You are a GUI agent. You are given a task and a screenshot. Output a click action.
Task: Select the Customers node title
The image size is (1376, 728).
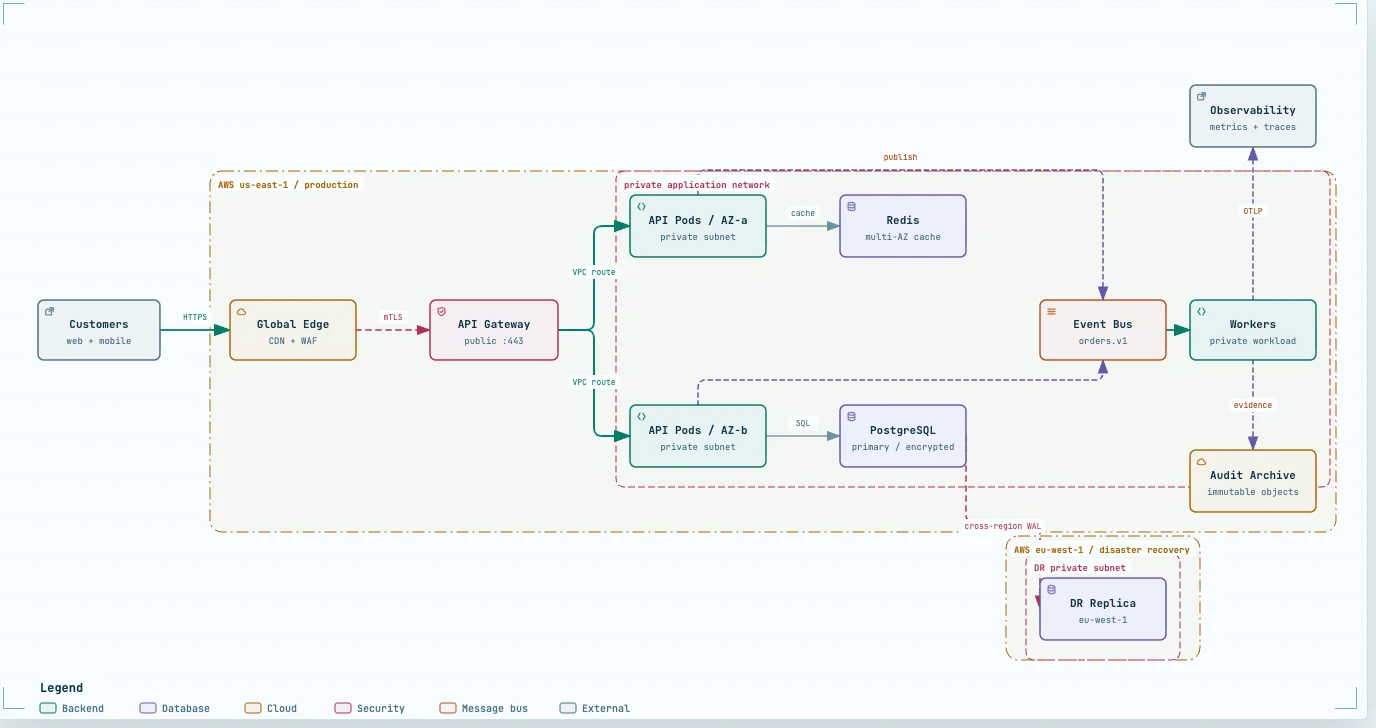(99, 324)
